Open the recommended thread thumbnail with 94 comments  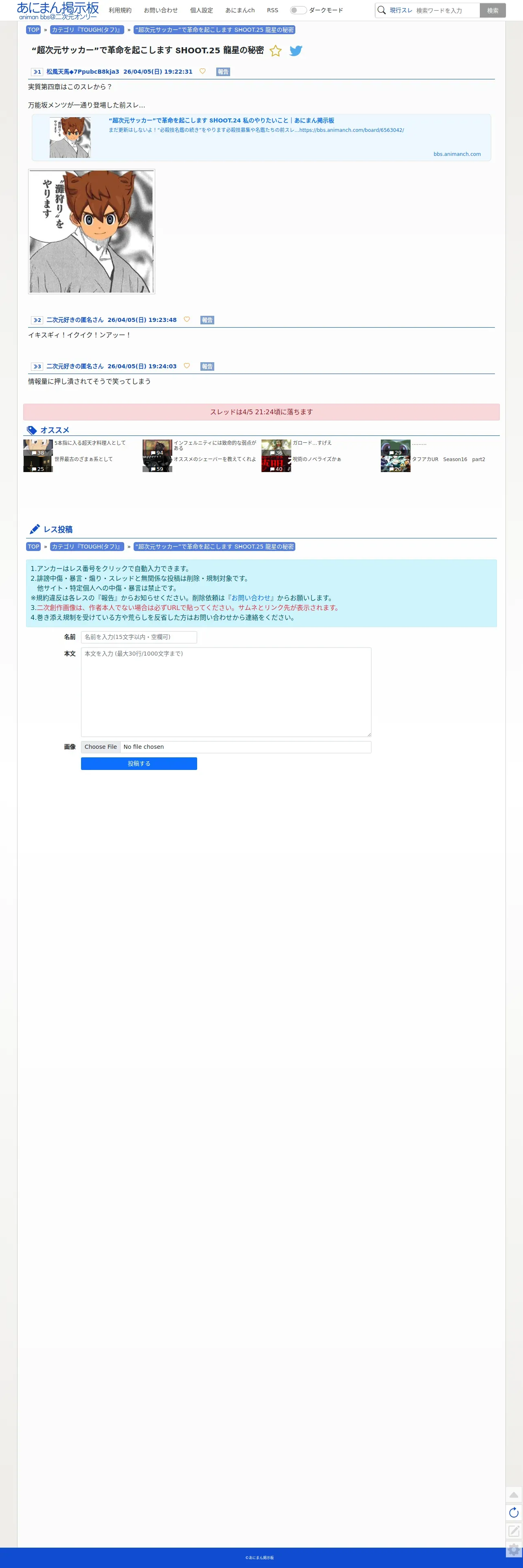tap(157, 448)
